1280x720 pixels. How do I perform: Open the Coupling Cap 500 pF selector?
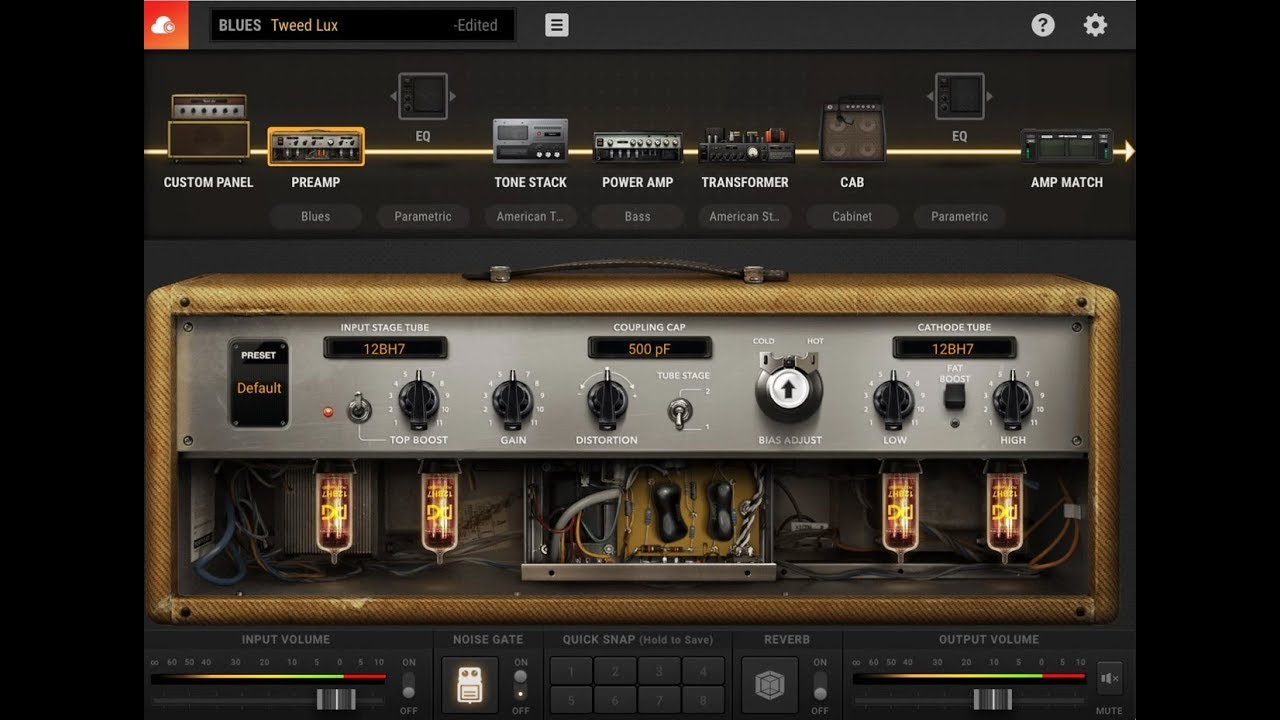(650, 348)
